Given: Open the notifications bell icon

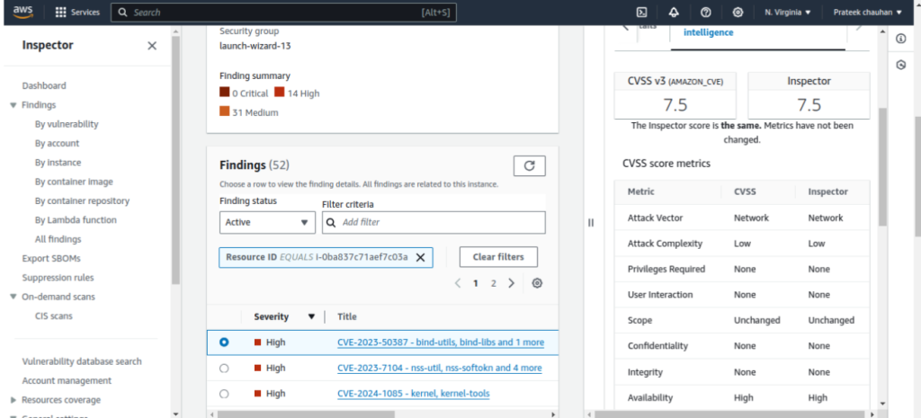Looking at the screenshot, I should (x=674, y=12).
